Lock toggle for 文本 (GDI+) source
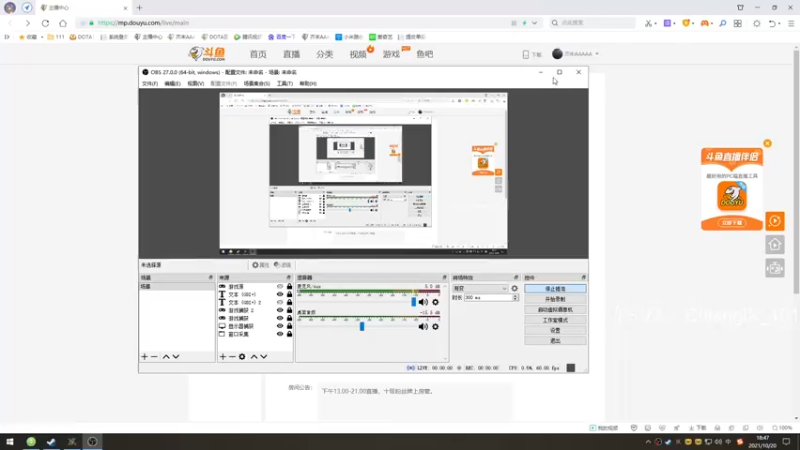 pyautogui.click(x=289, y=294)
